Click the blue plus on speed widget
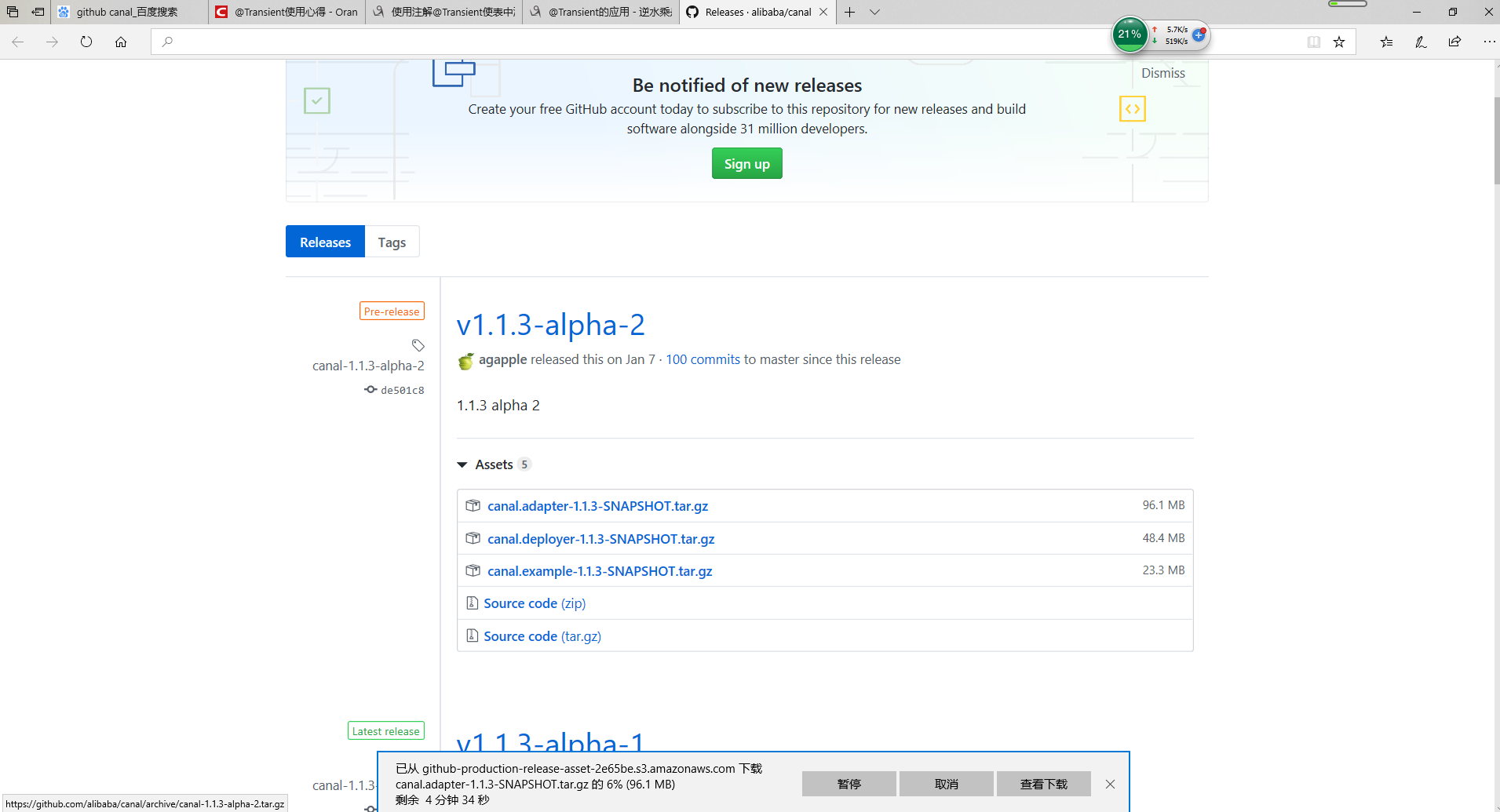The width and height of the screenshot is (1500, 812). pyautogui.click(x=1199, y=35)
